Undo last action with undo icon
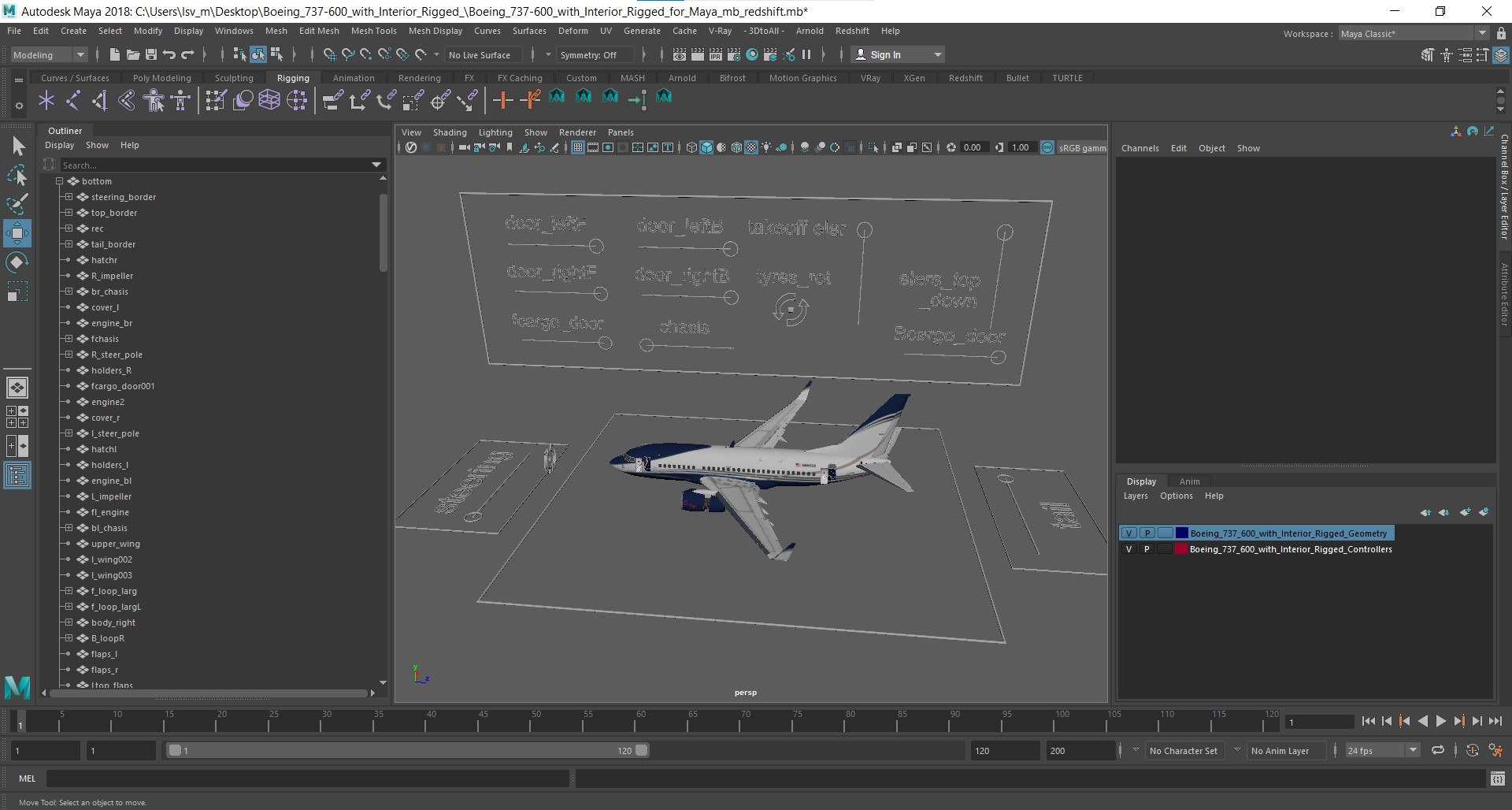 pyautogui.click(x=169, y=54)
